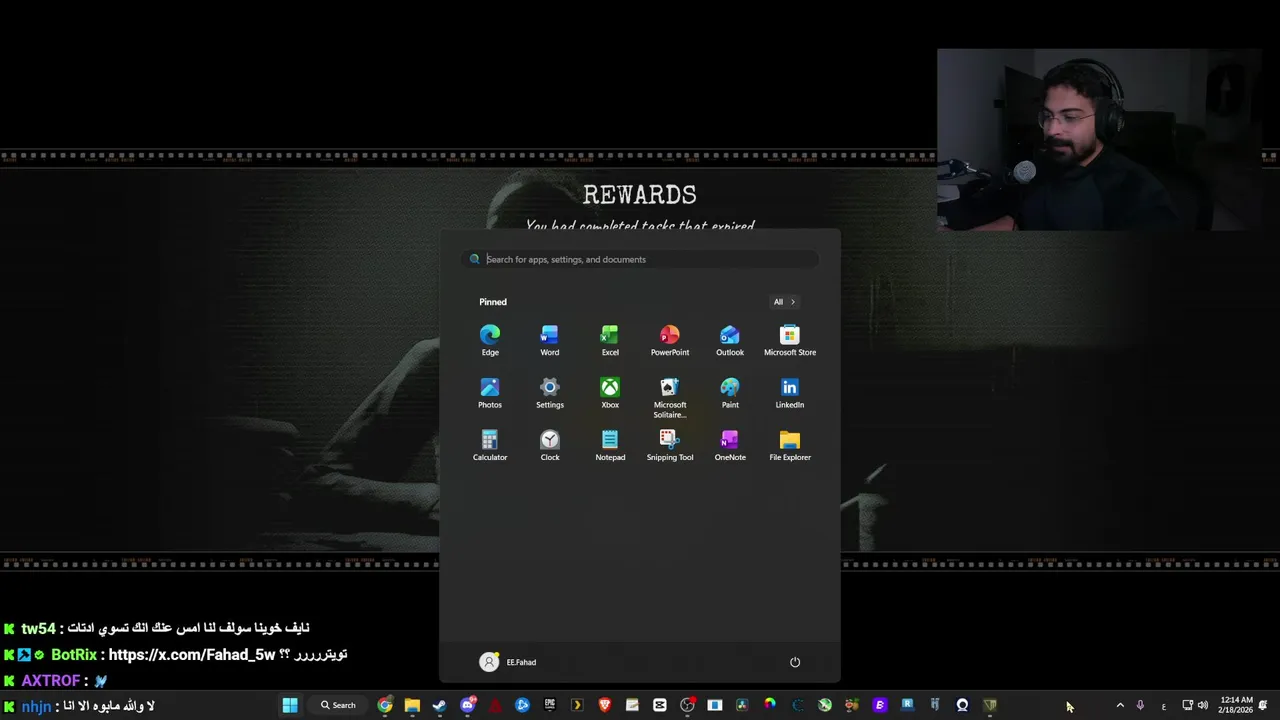Launch Word from the Start menu

click(x=550, y=340)
